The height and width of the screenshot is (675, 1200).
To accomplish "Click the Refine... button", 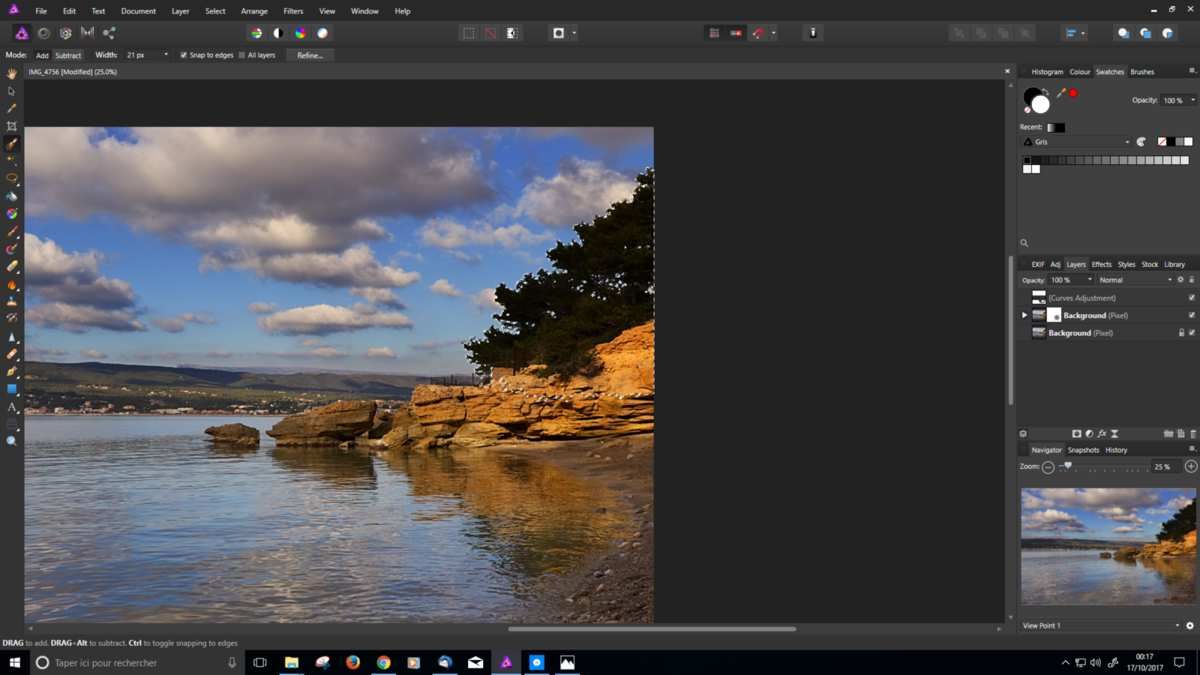I will pyautogui.click(x=310, y=55).
